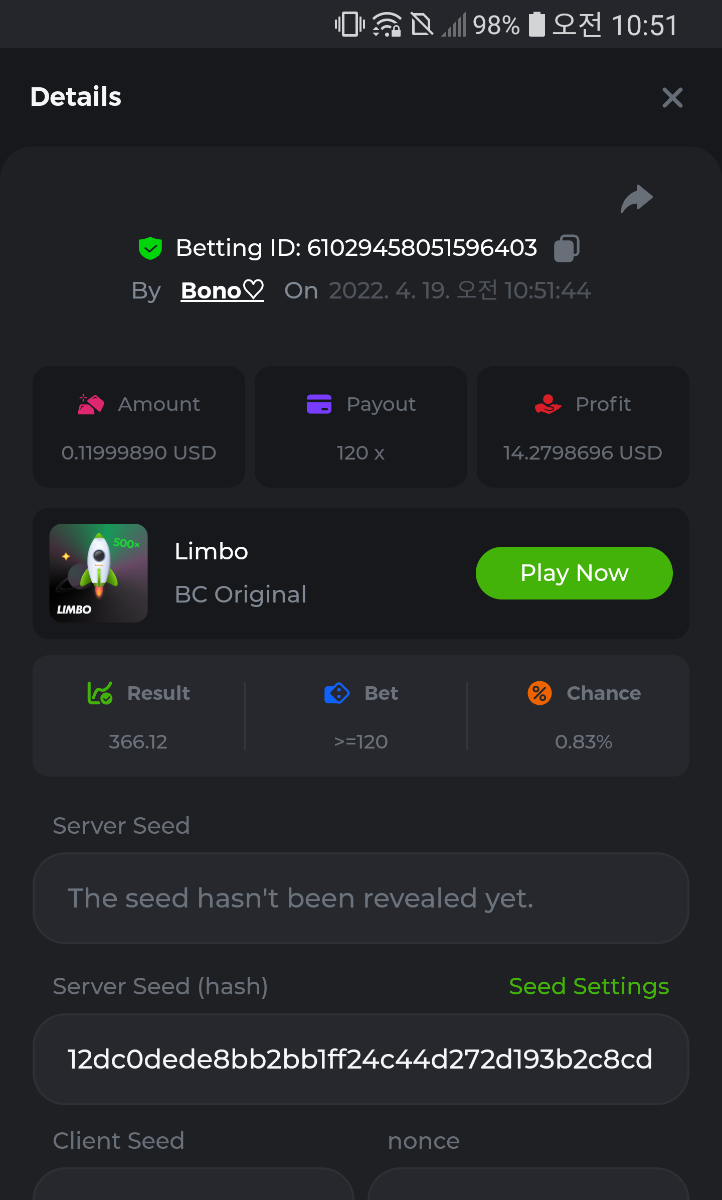Close the Details panel

click(672, 97)
